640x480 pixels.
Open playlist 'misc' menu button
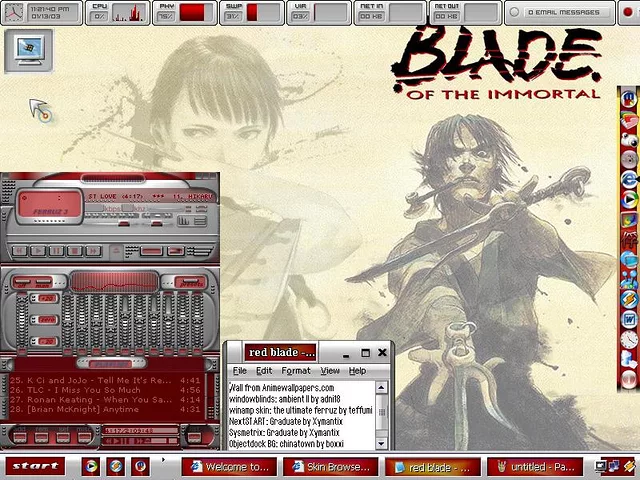pos(84,437)
